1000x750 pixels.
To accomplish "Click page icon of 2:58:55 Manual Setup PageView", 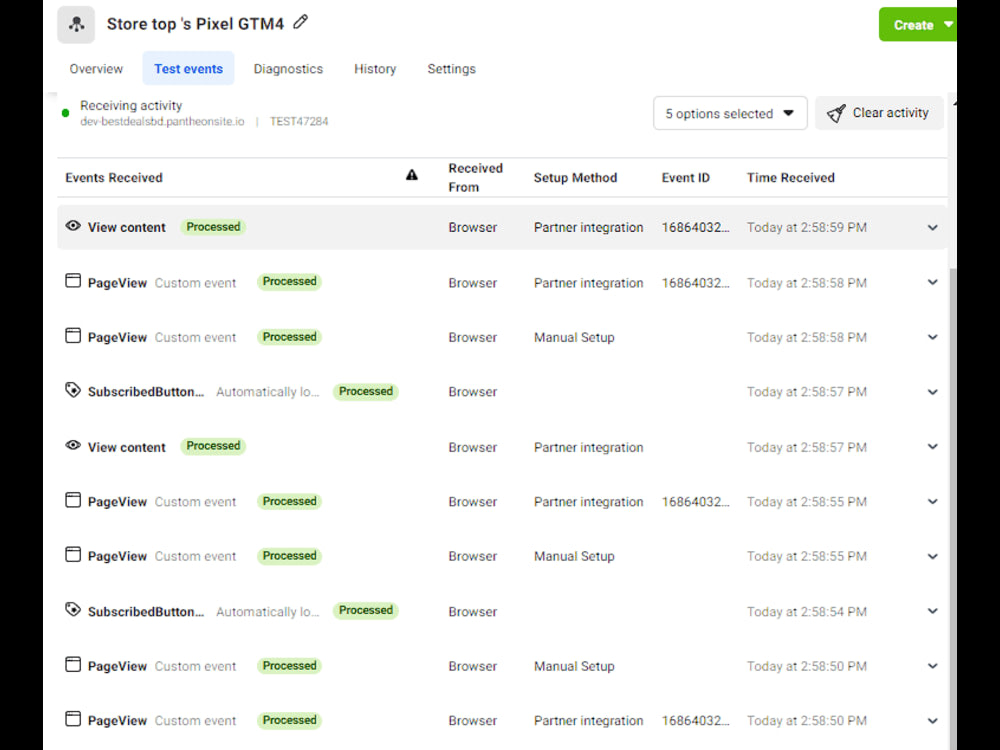I will tap(73, 555).
